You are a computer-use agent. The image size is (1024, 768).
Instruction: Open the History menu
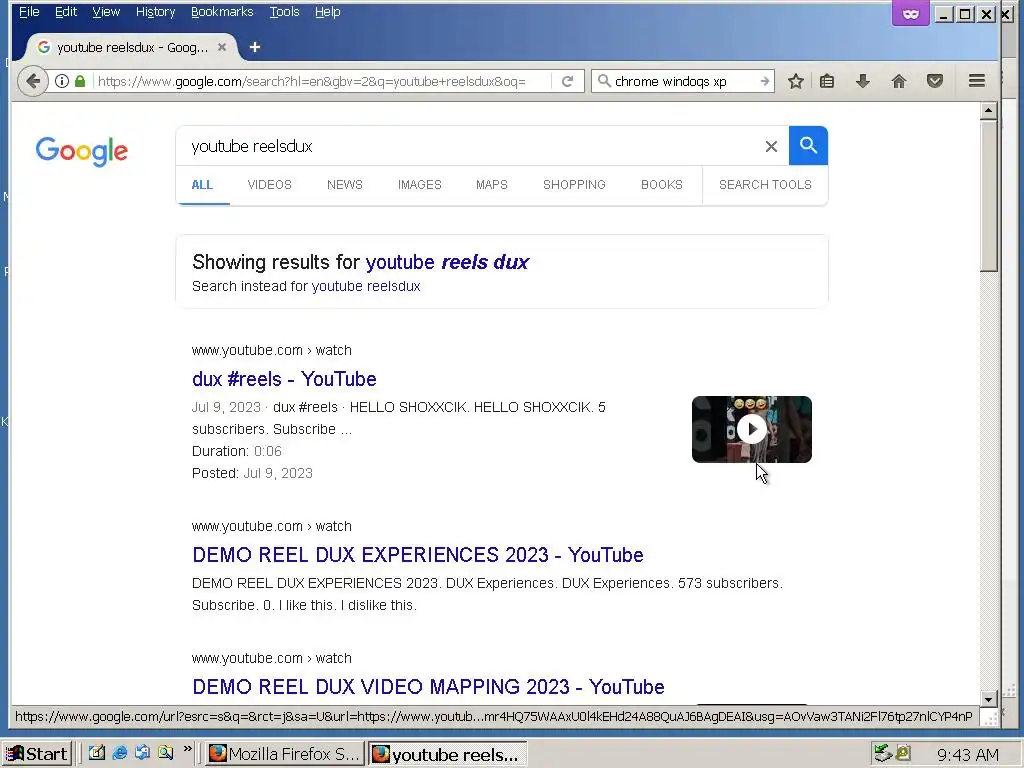(155, 12)
